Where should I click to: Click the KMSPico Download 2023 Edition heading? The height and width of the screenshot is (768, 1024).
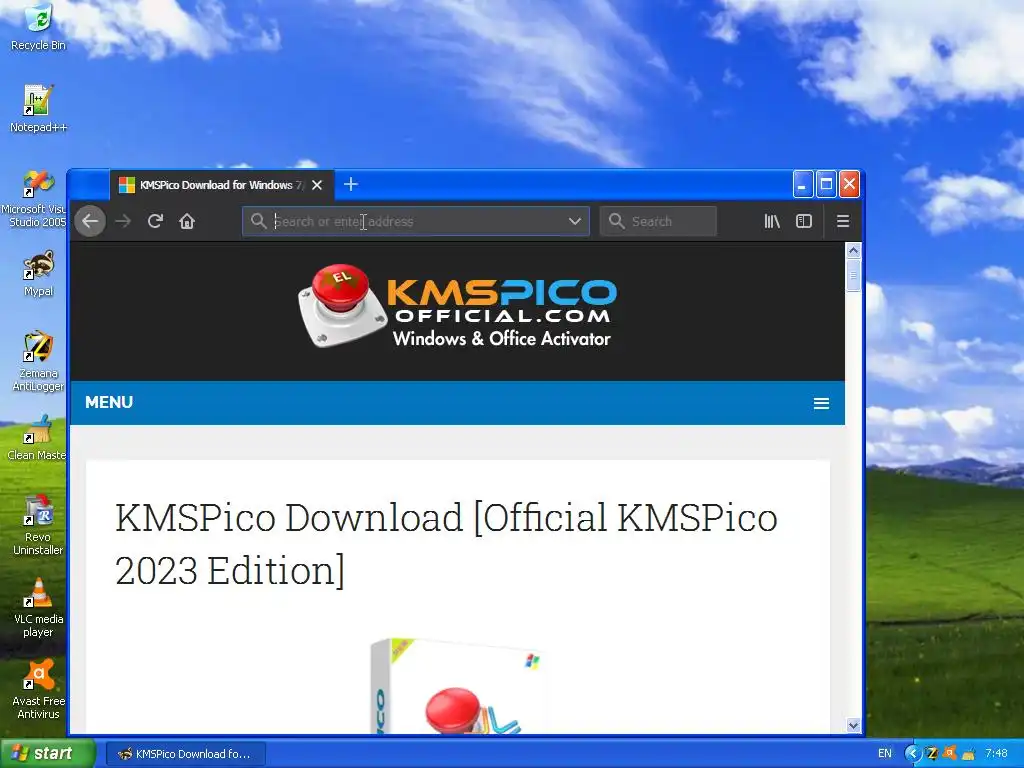(x=446, y=543)
